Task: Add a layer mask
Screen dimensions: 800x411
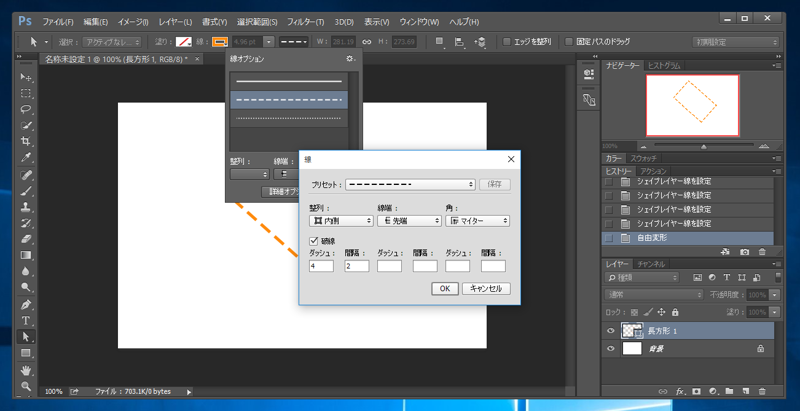Action: pos(696,392)
